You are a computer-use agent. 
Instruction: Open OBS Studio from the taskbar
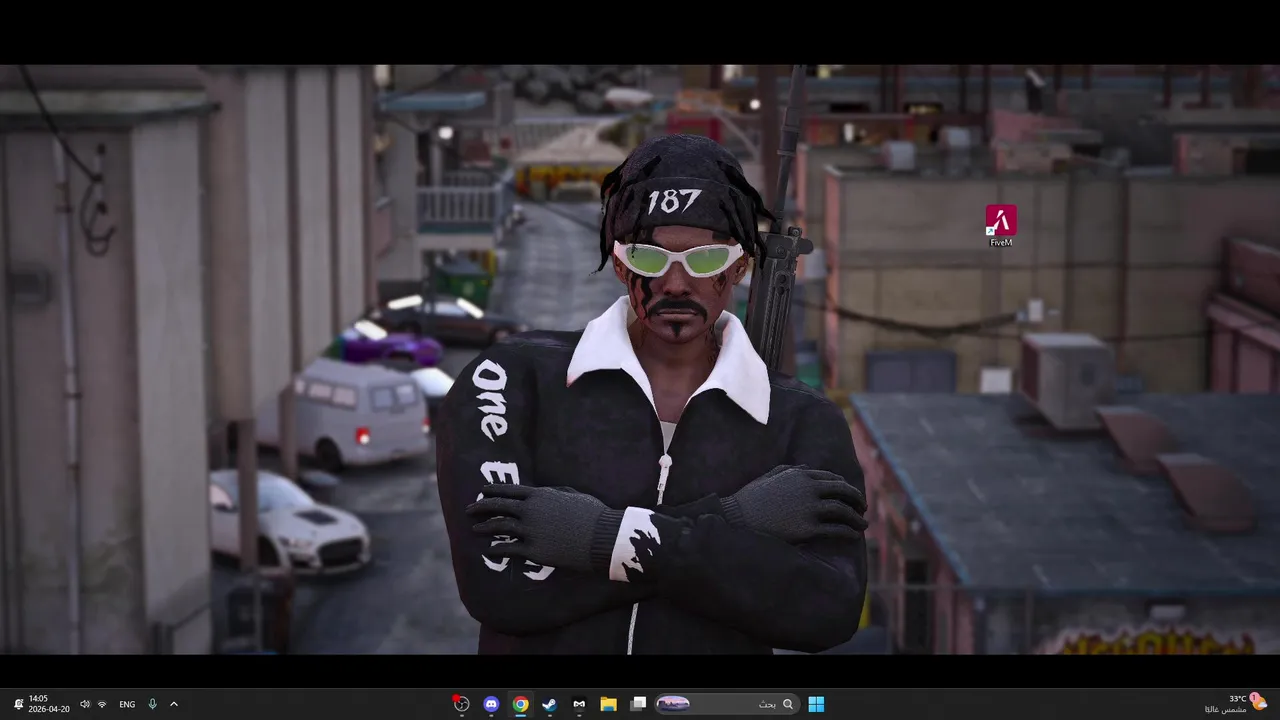(461, 704)
